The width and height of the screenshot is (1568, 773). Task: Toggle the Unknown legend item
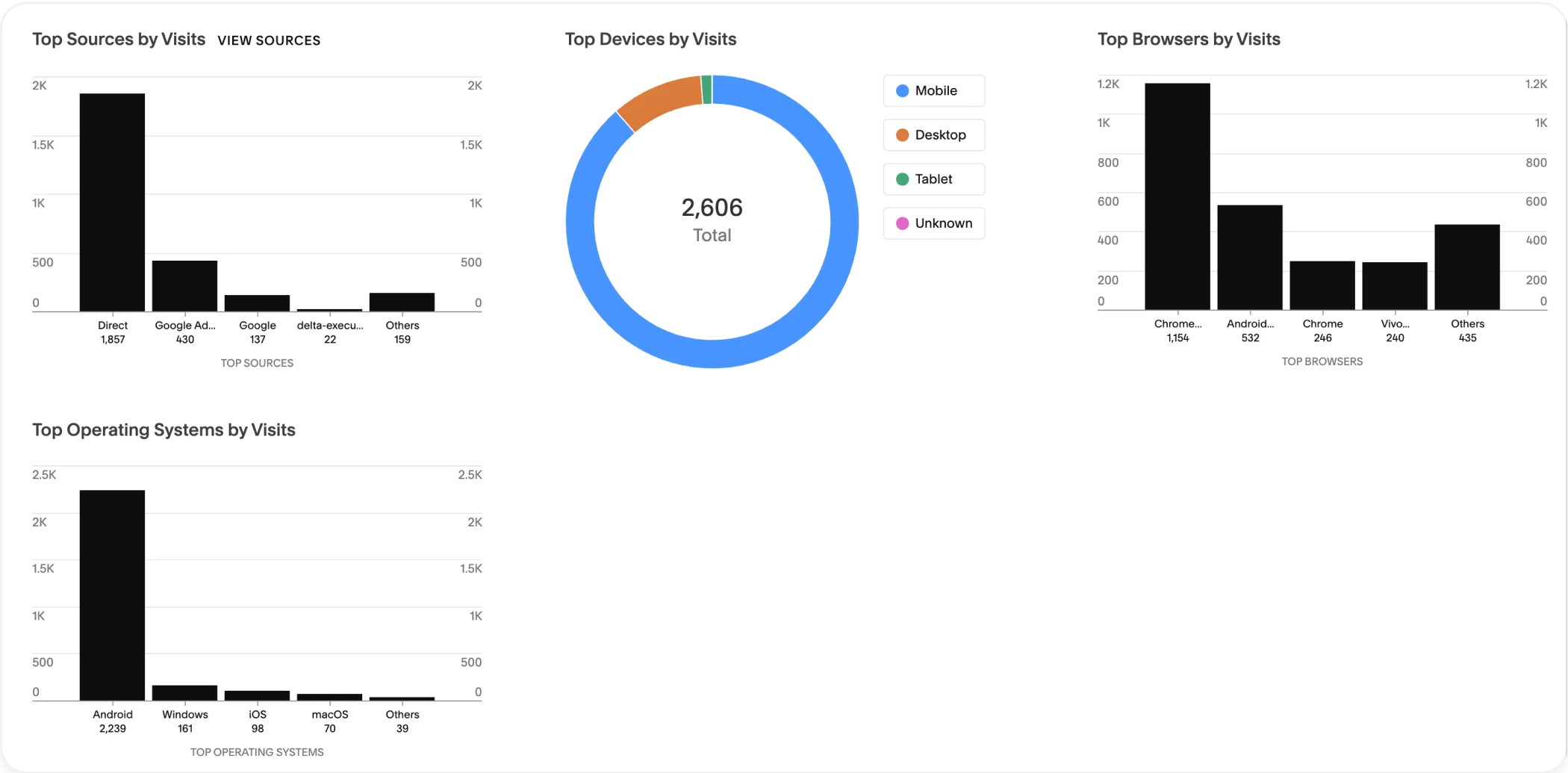(x=933, y=223)
